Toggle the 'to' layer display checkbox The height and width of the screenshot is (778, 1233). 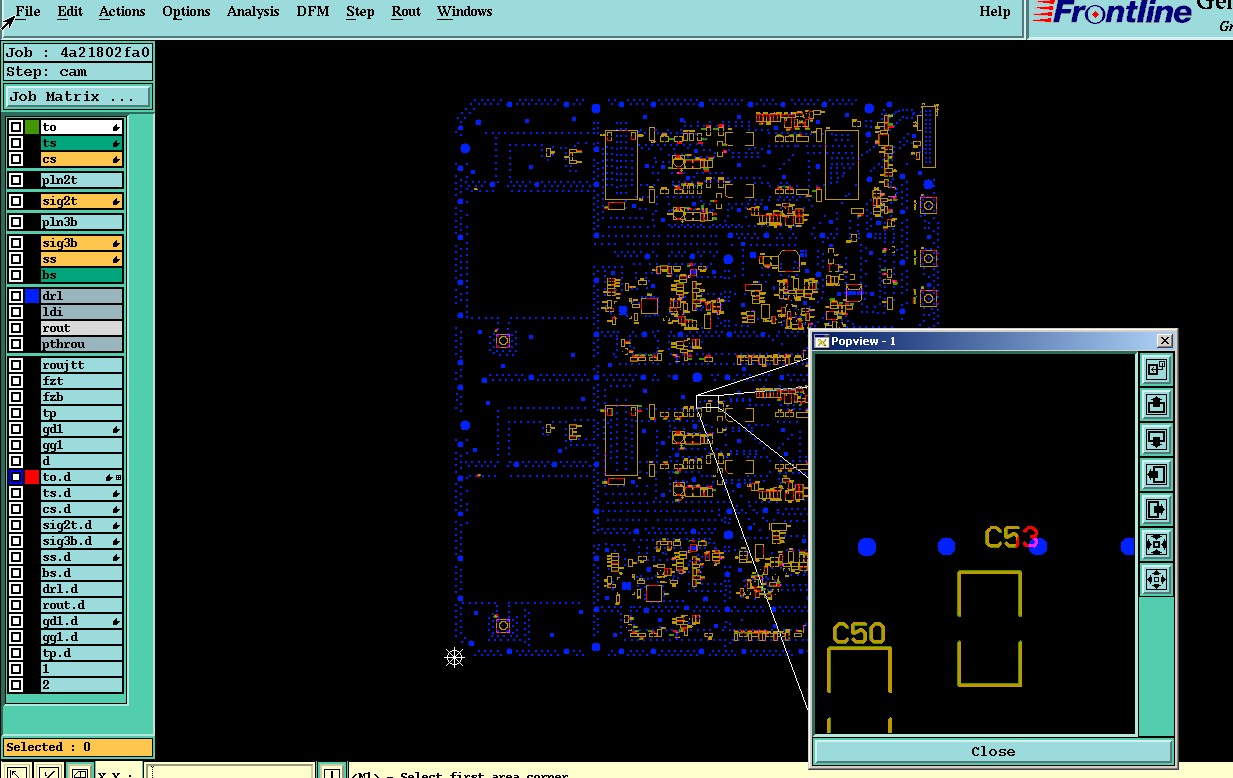(x=16, y=127)
